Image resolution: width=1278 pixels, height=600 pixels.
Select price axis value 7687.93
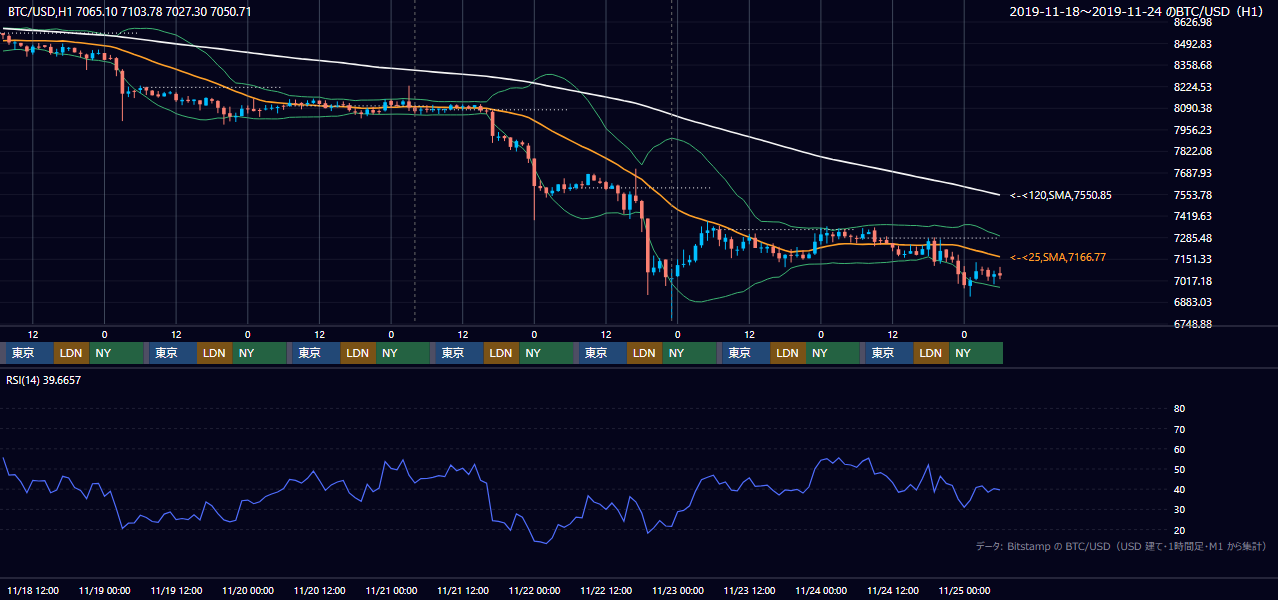click(x=1193, y=173)
